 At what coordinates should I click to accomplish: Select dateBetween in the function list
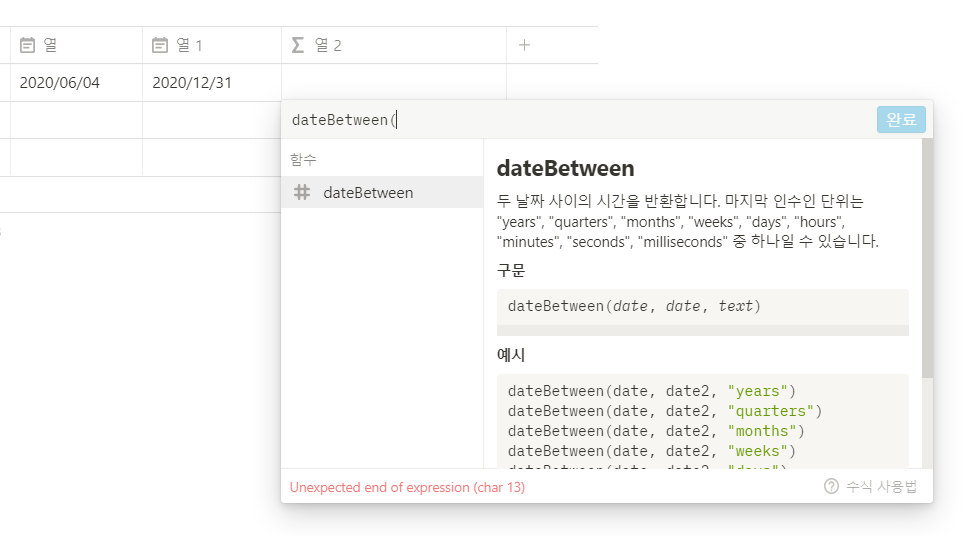pyautogui.click(x=382, y=192)
